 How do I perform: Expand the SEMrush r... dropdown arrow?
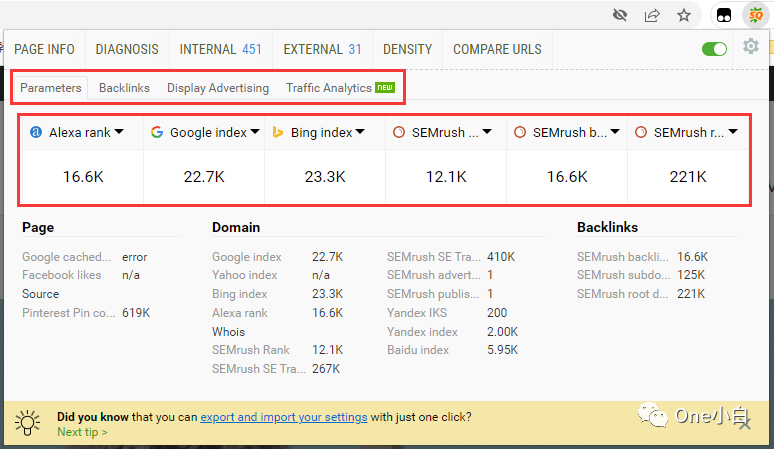733,132
